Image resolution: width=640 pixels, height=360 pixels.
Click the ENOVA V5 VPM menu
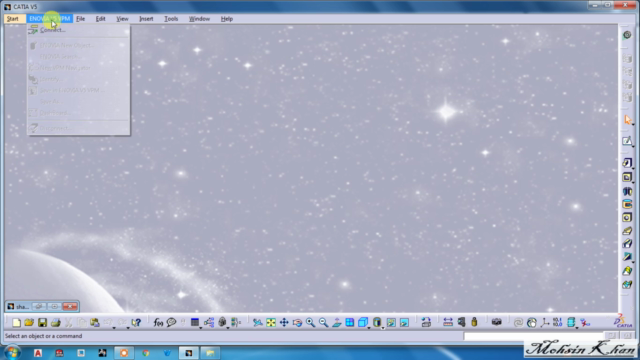pyautogui.click(x=49, y=19)
